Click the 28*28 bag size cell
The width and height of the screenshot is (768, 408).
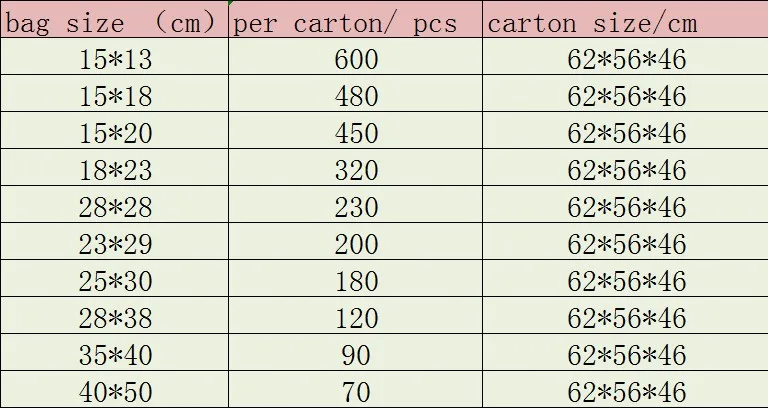point(115,208)
